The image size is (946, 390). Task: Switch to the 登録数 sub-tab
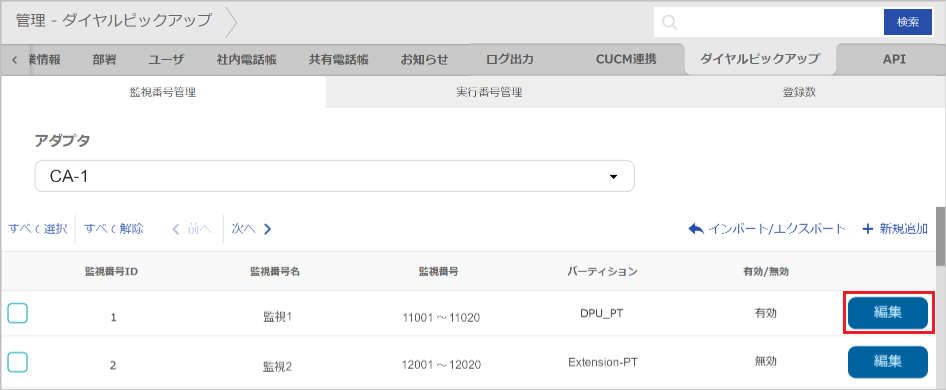(799, 92)
